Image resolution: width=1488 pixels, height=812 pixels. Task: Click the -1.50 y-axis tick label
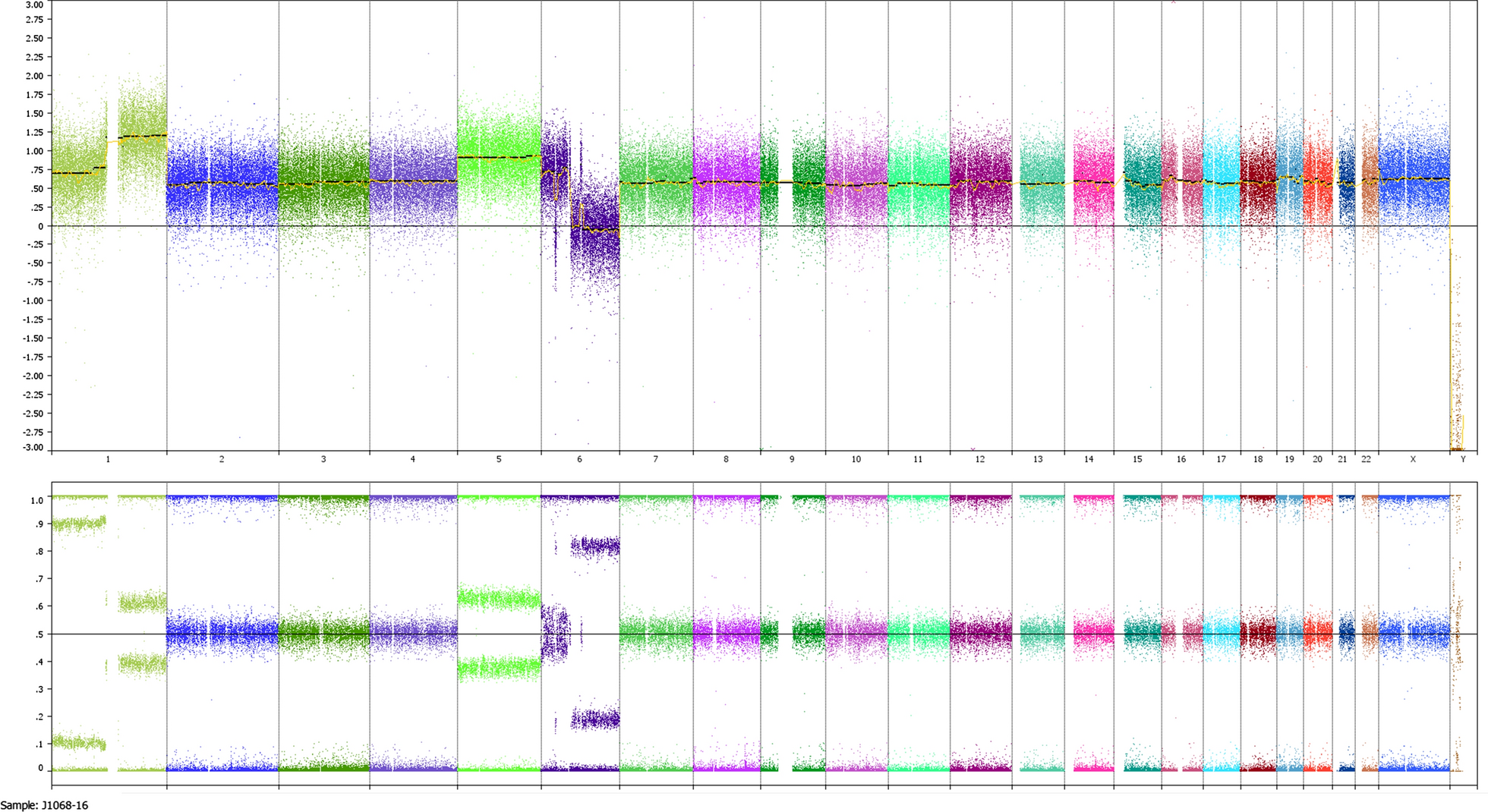point(33,338)
